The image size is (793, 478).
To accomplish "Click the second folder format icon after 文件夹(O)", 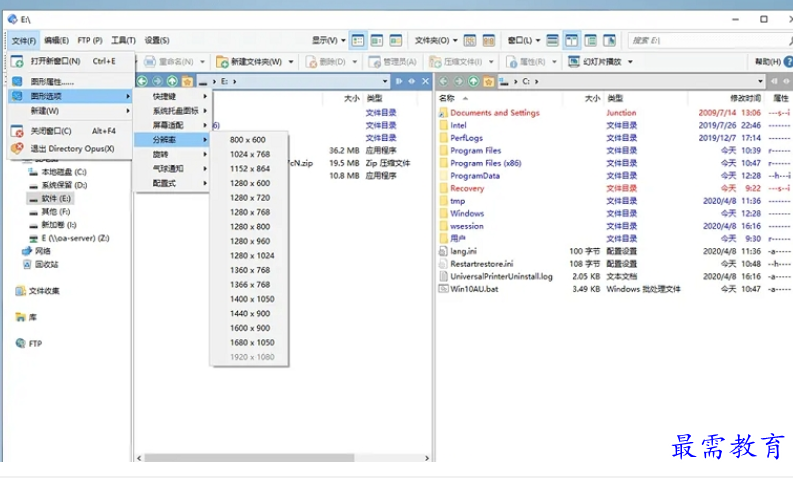I will (489, 40).
